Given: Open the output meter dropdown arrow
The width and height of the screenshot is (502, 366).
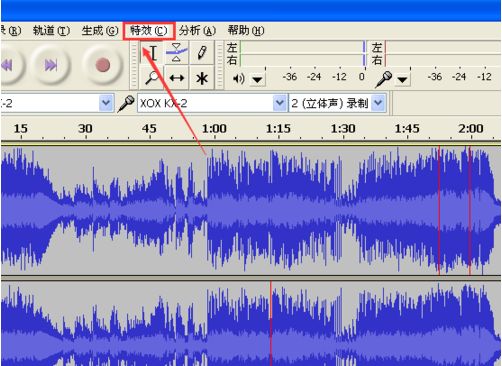Looking at the screenshot, I should [x=257, y=79].
